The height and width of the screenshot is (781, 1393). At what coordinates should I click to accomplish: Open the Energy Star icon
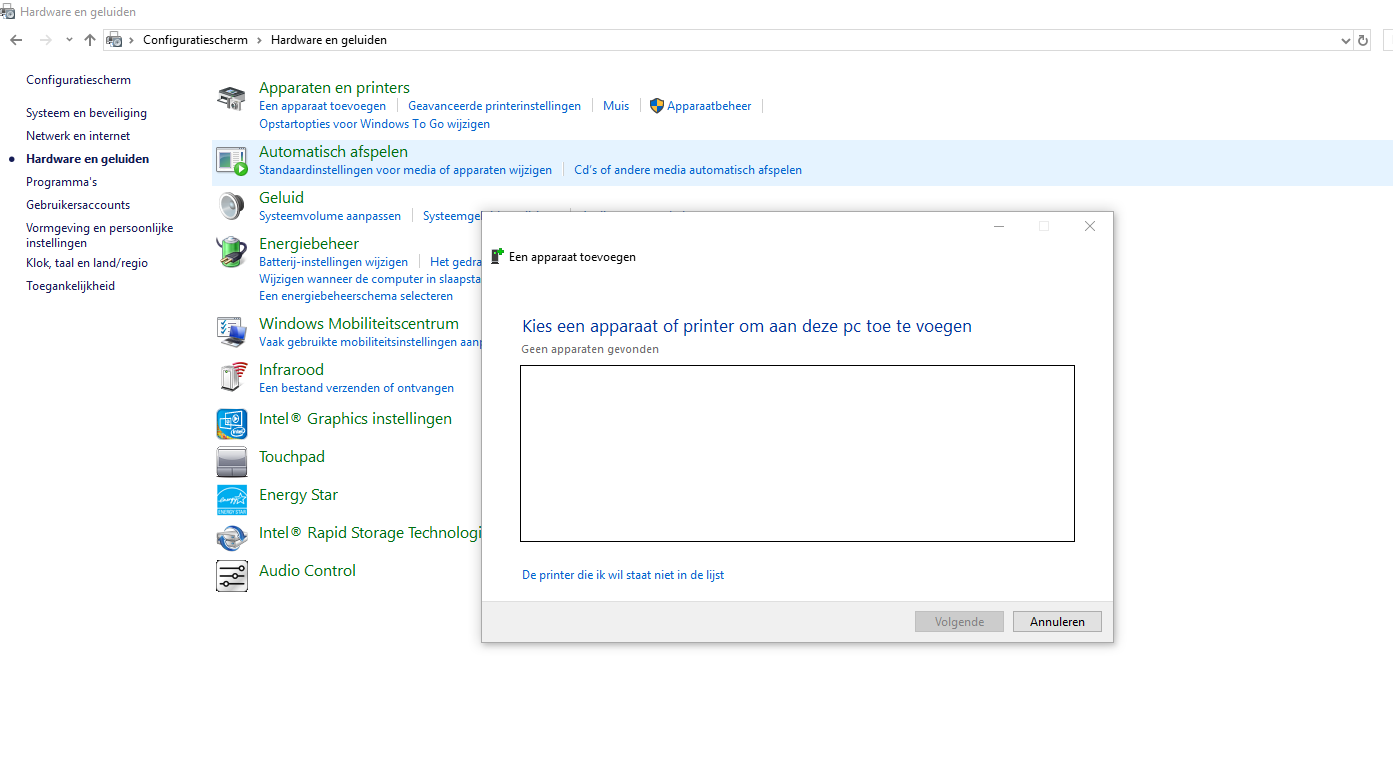tap(231, 500)
